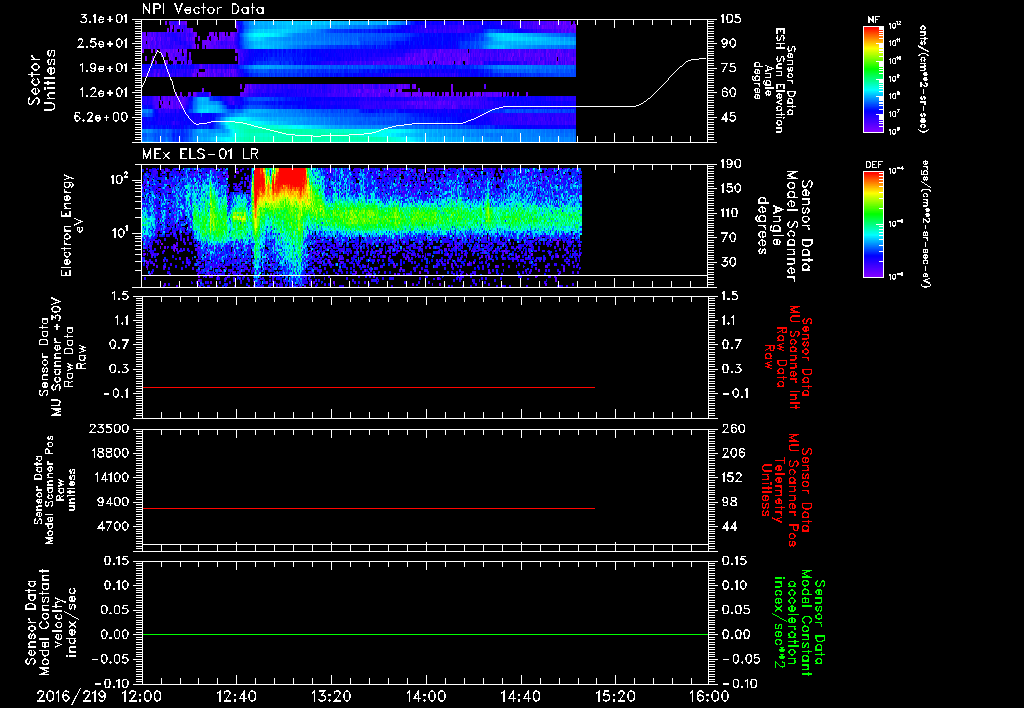Click the NPI sector spectrogram plot
Image resolution: width=1024 pixels, height=708 pixels.
tap(359, 81)
